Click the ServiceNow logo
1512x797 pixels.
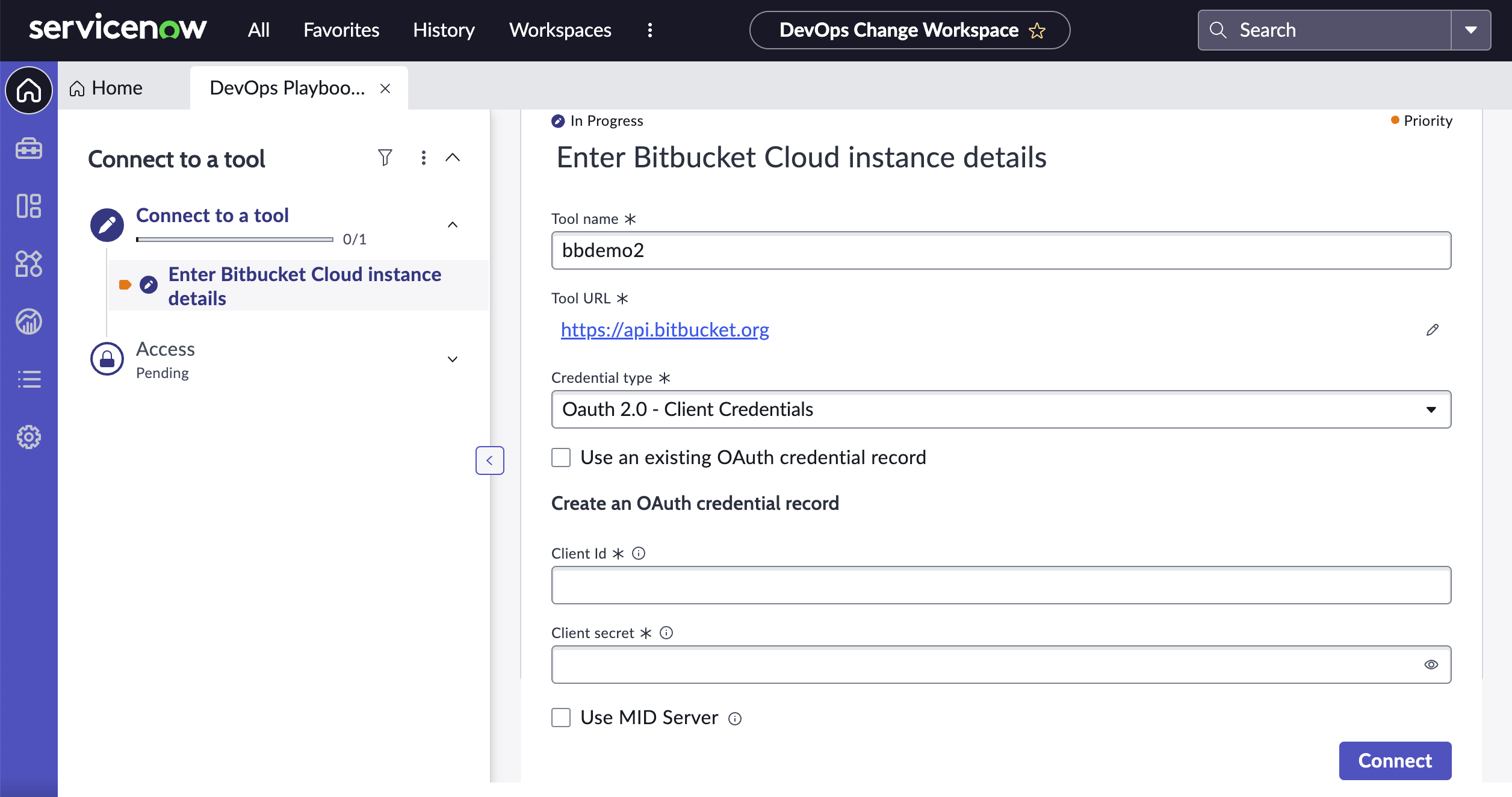(x=117, y=28)
